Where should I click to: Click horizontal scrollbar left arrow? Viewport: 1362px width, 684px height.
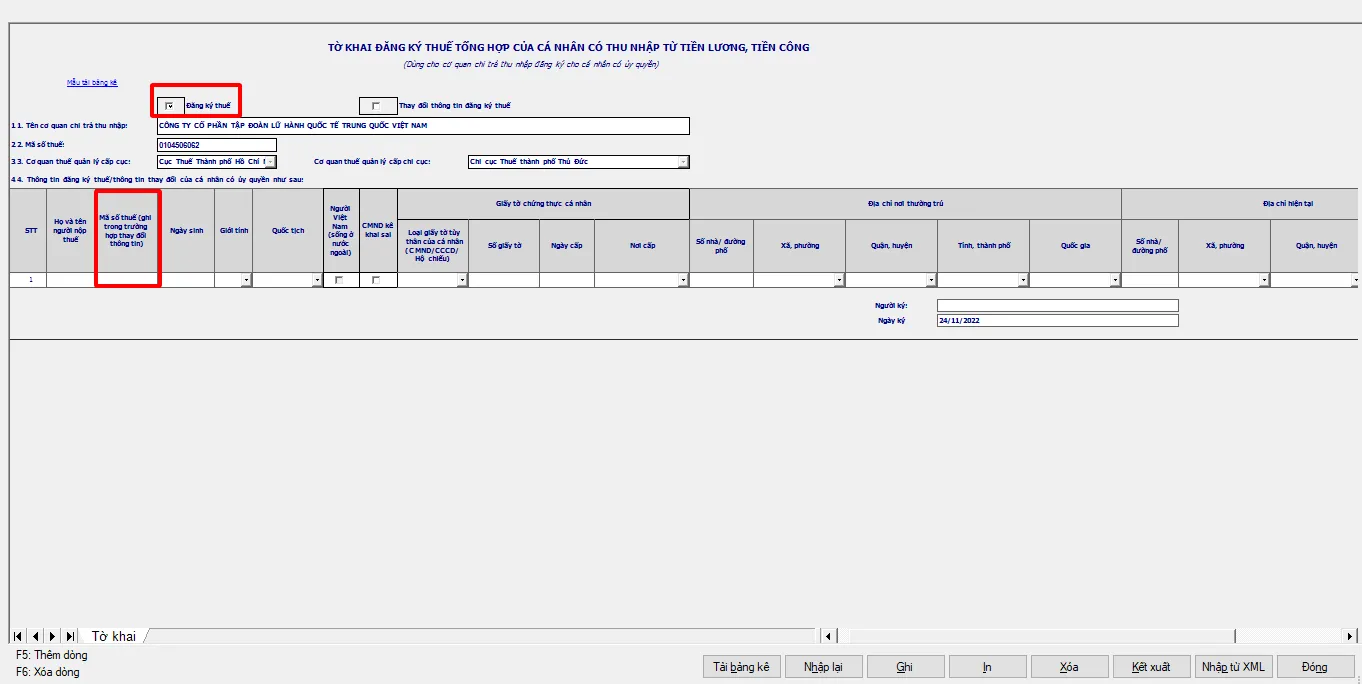(828, 636)
